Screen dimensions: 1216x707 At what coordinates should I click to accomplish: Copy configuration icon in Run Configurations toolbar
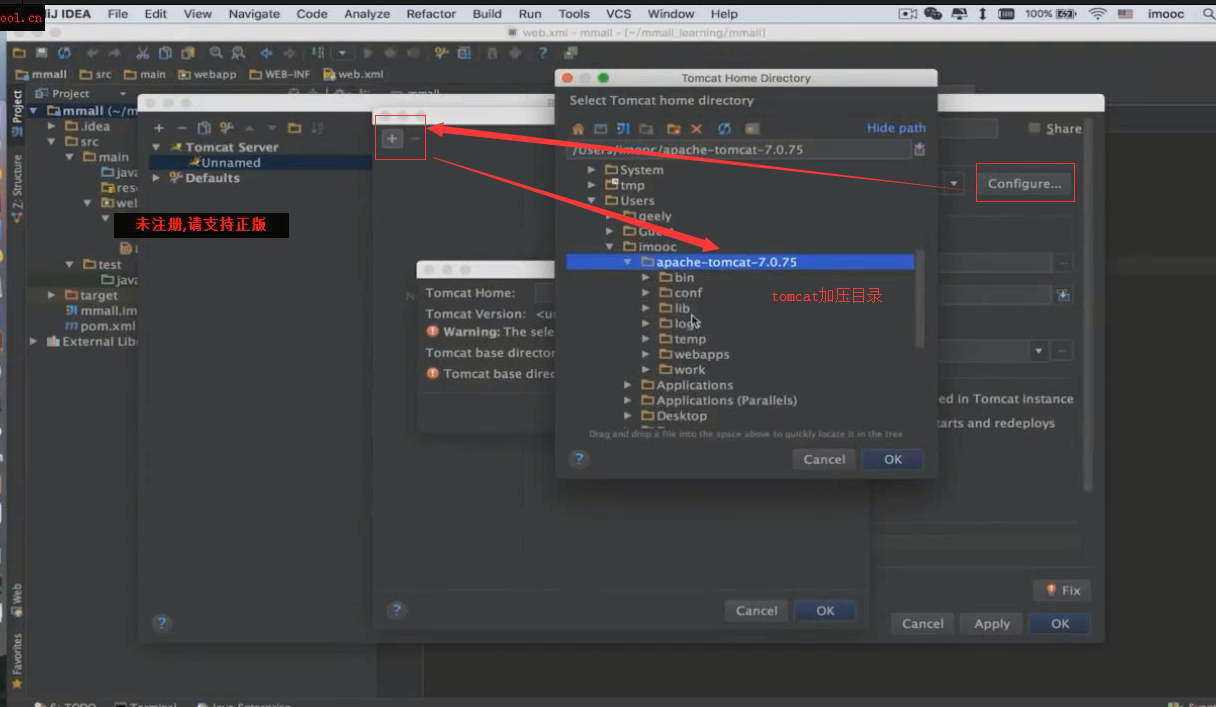pyautogui.click(x=204, y=128)
